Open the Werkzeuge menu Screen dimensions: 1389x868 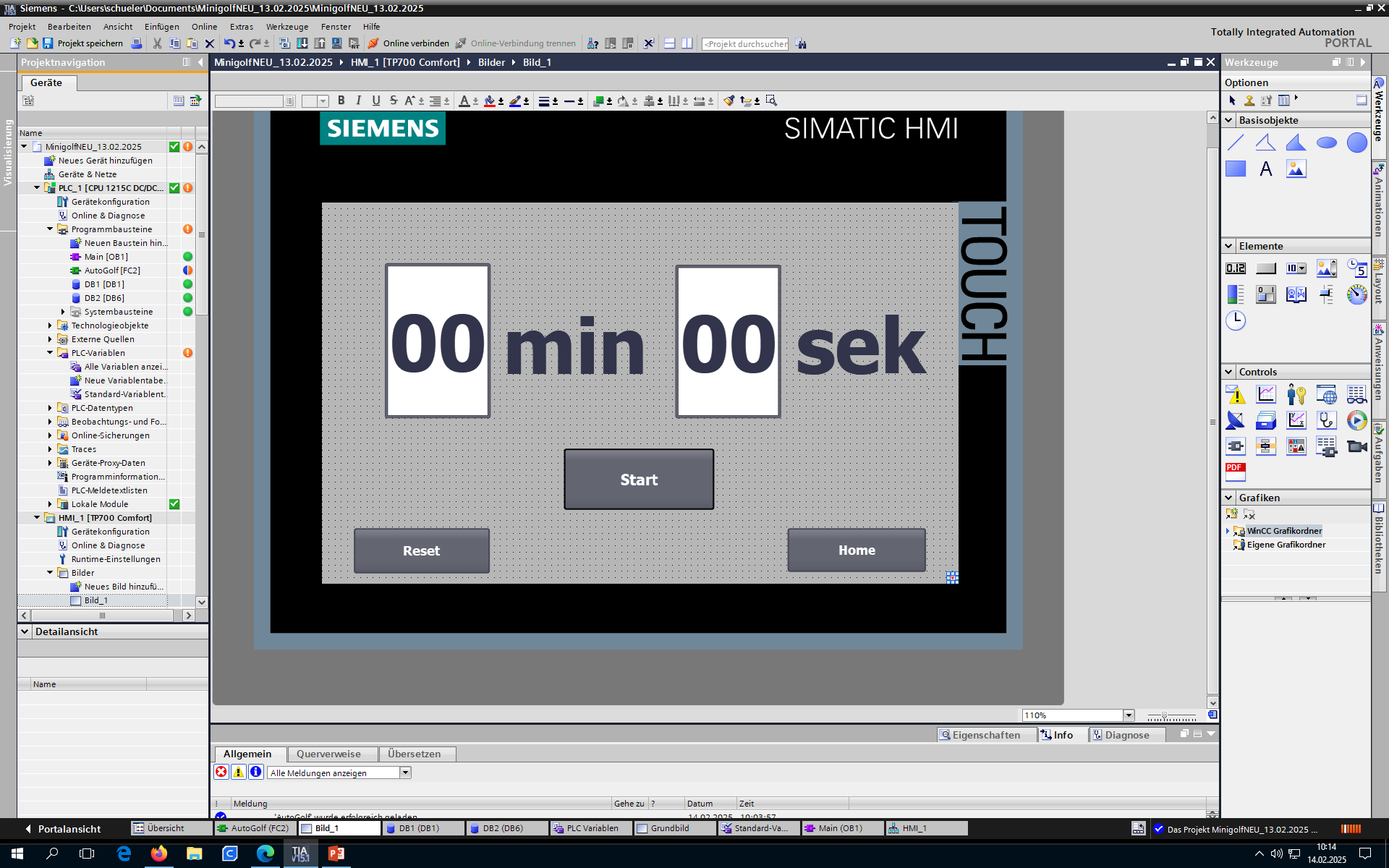click(286, 27)
